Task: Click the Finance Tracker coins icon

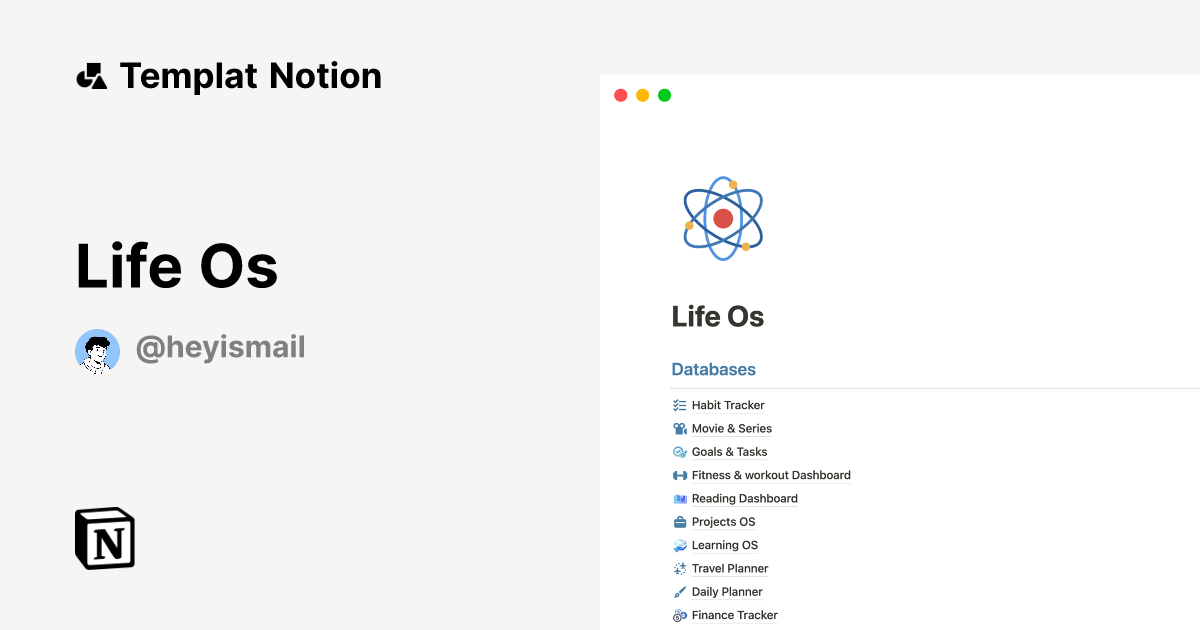Action: pyautogui.click(x=681, y=615)
